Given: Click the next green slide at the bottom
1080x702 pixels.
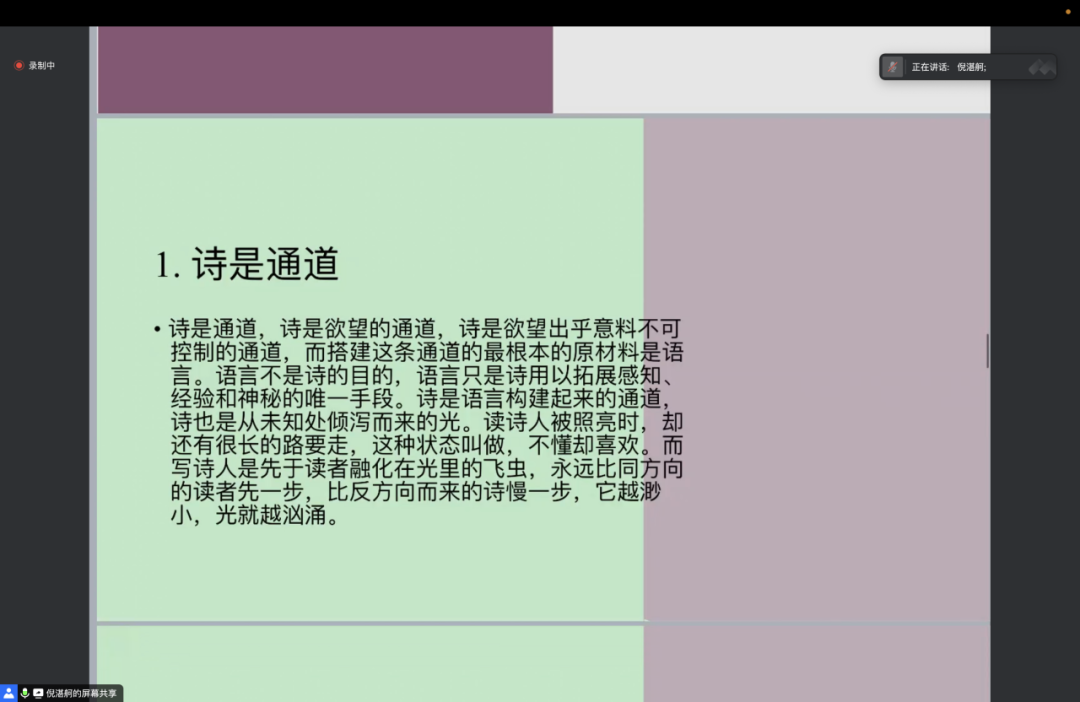Looking at the screenshot, I should (x=370, y=664).
